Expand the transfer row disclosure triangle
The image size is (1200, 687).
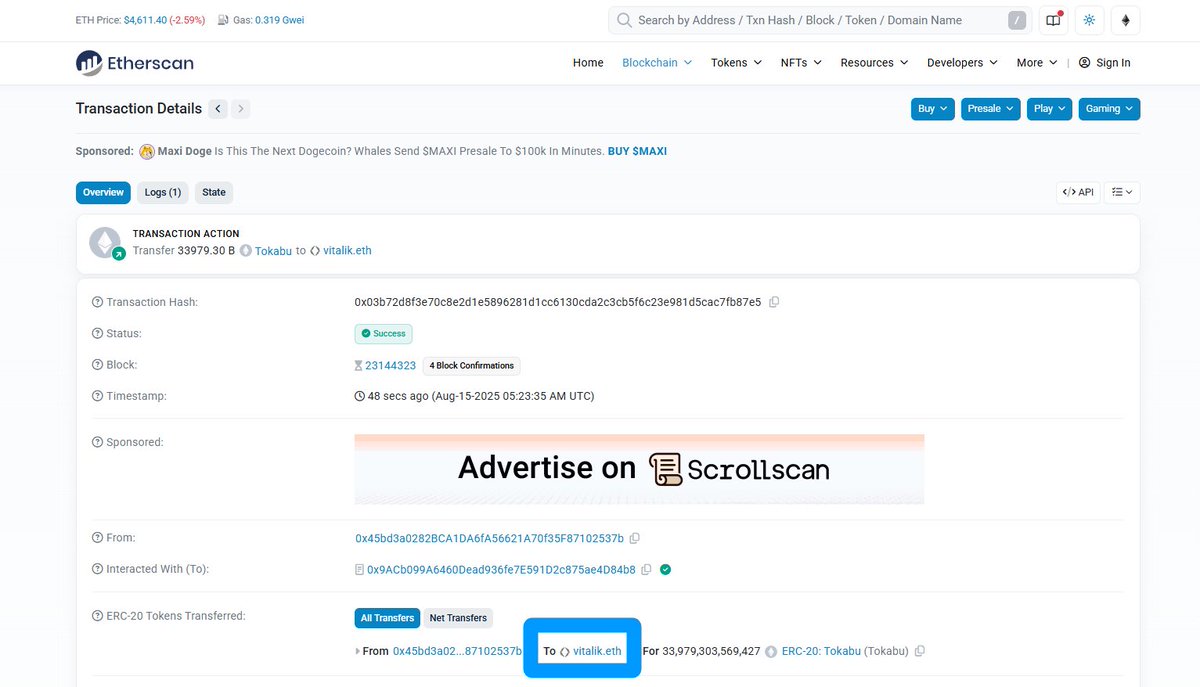click(x=358, y=651)
